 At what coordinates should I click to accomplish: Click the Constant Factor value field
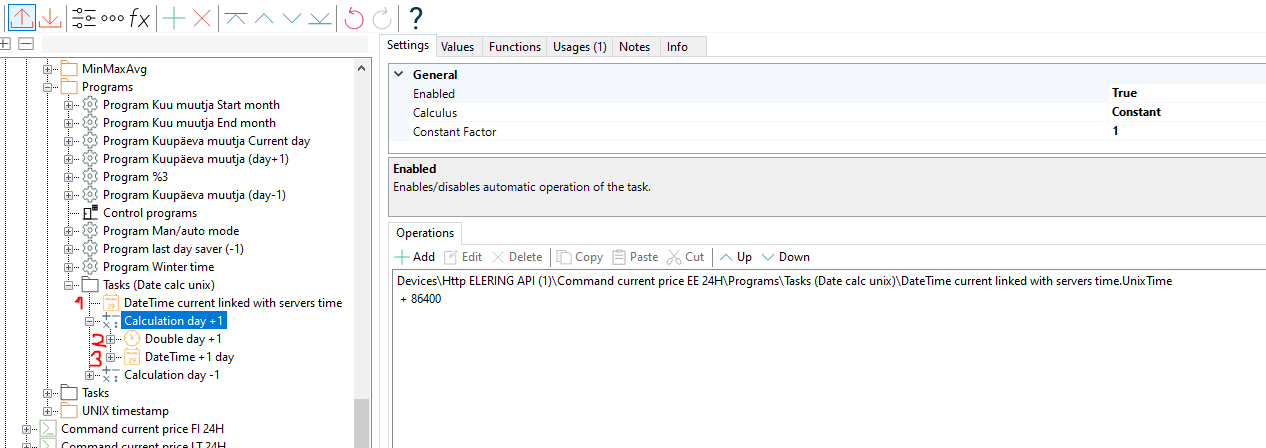[1180, 131]
